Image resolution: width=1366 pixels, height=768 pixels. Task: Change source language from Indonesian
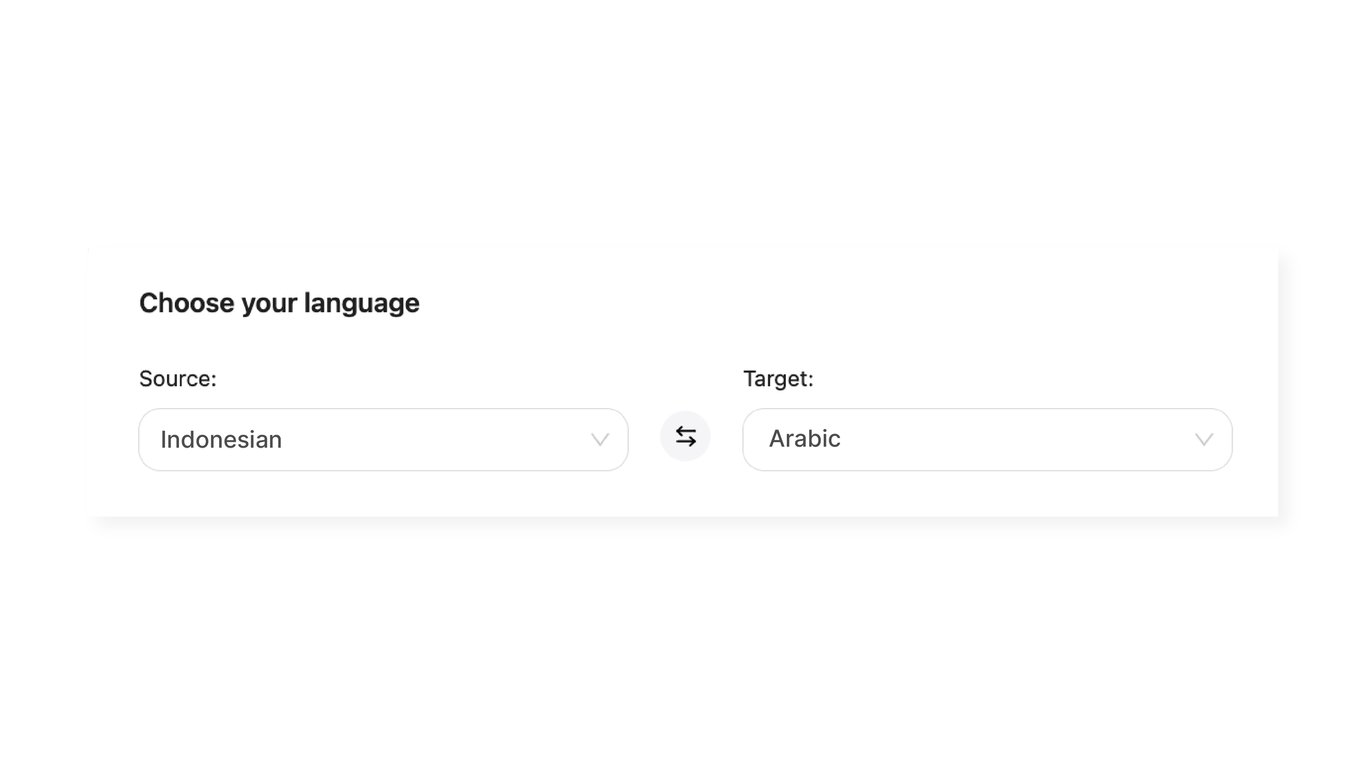click(x=383, y=439)
